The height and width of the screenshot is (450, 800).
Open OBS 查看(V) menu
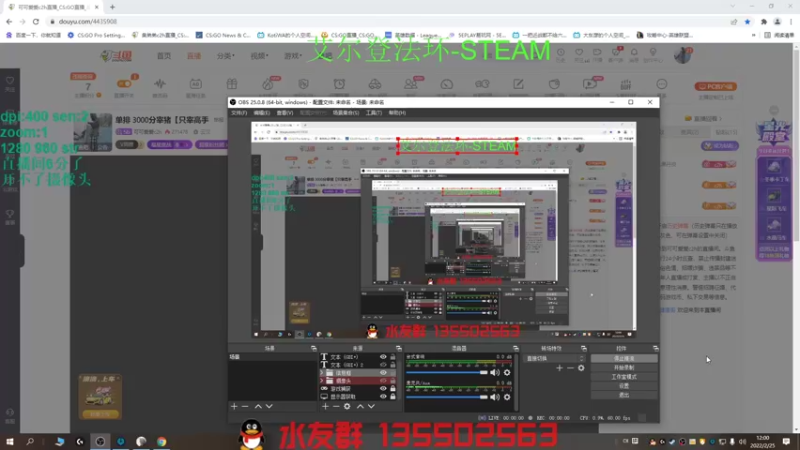pyautogui.click(x=285, y=113)
